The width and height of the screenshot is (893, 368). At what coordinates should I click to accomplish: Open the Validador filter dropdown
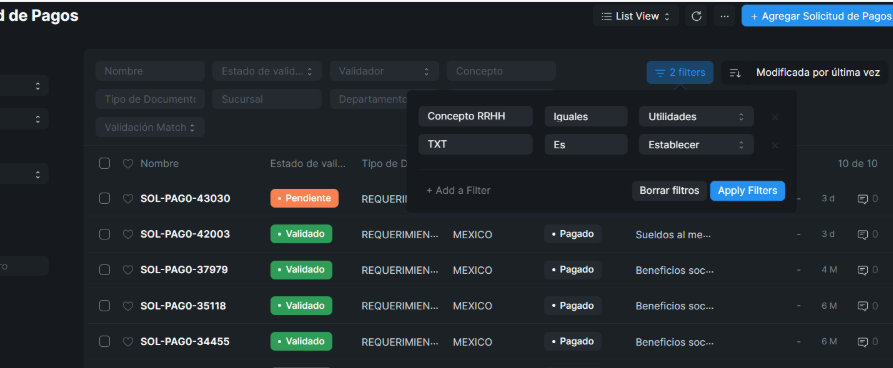[x=384, y=71]
